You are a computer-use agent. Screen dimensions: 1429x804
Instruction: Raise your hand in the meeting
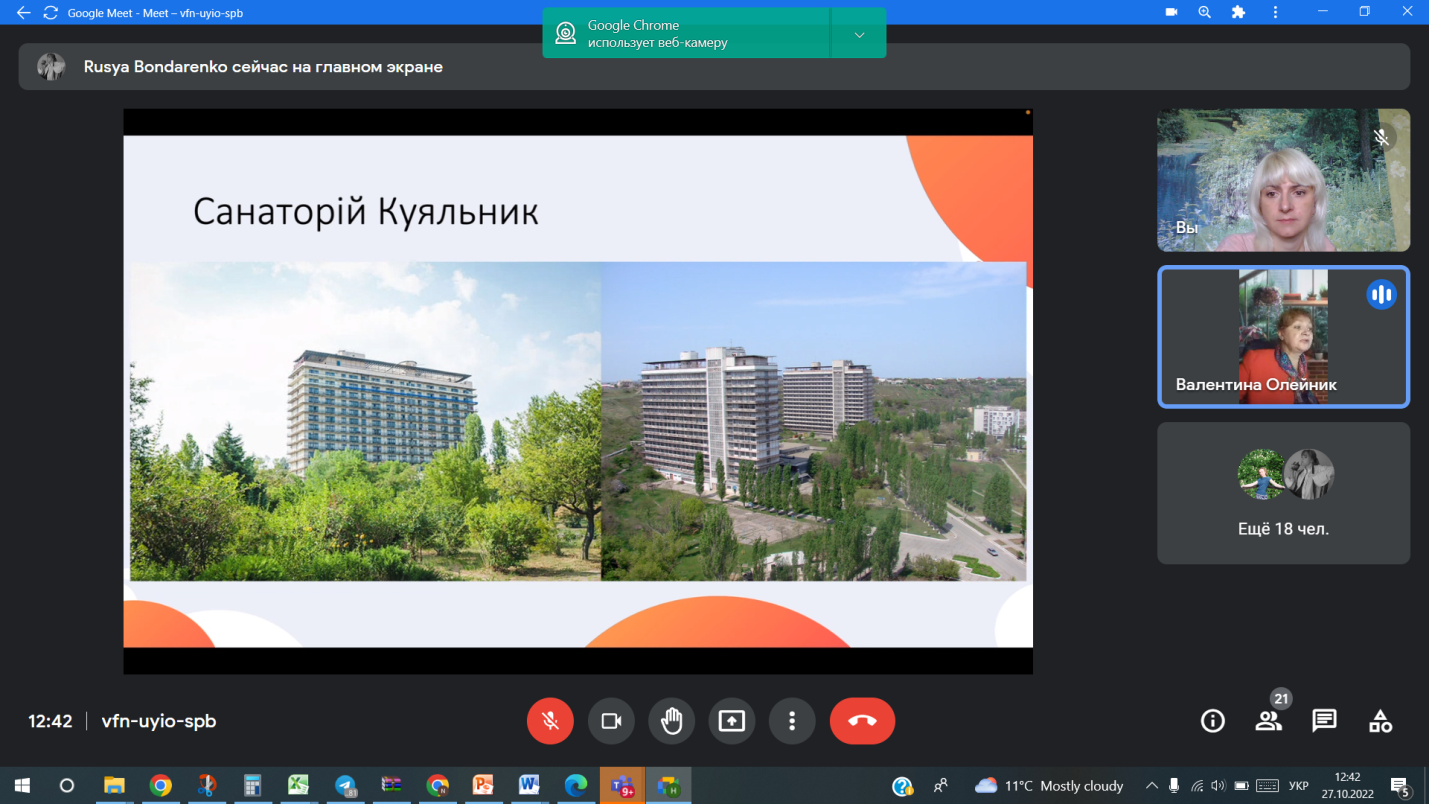[671, 721]
